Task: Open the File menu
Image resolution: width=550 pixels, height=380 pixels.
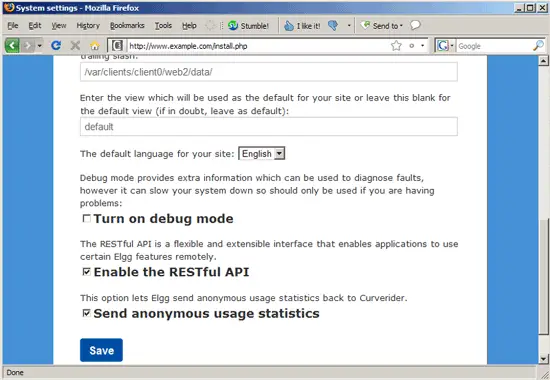Action: pyautogui.click(x=13, y=26)
